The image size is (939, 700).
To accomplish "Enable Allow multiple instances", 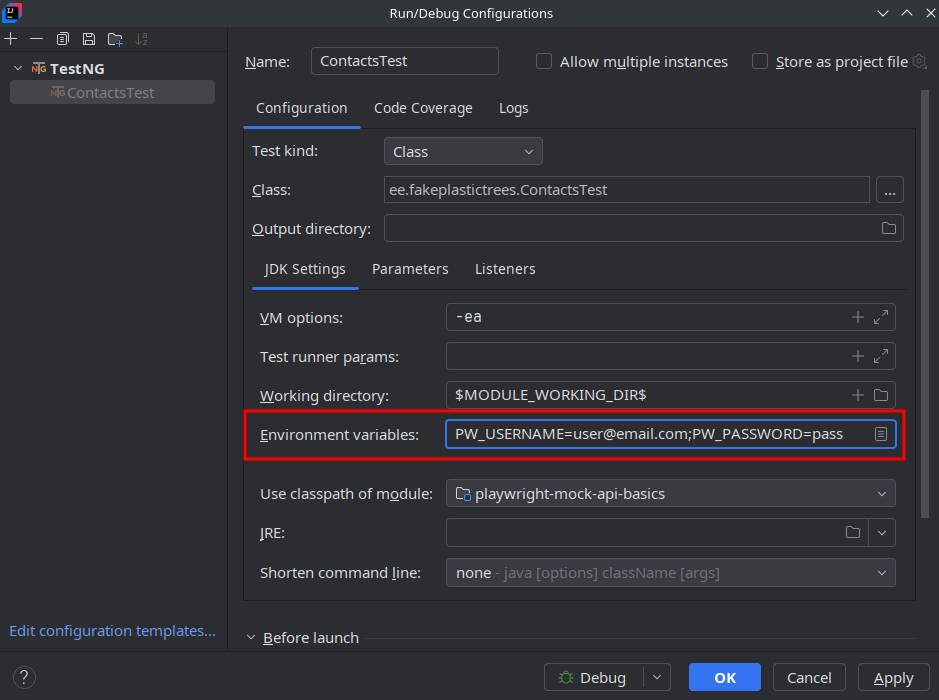I will 544,61.
